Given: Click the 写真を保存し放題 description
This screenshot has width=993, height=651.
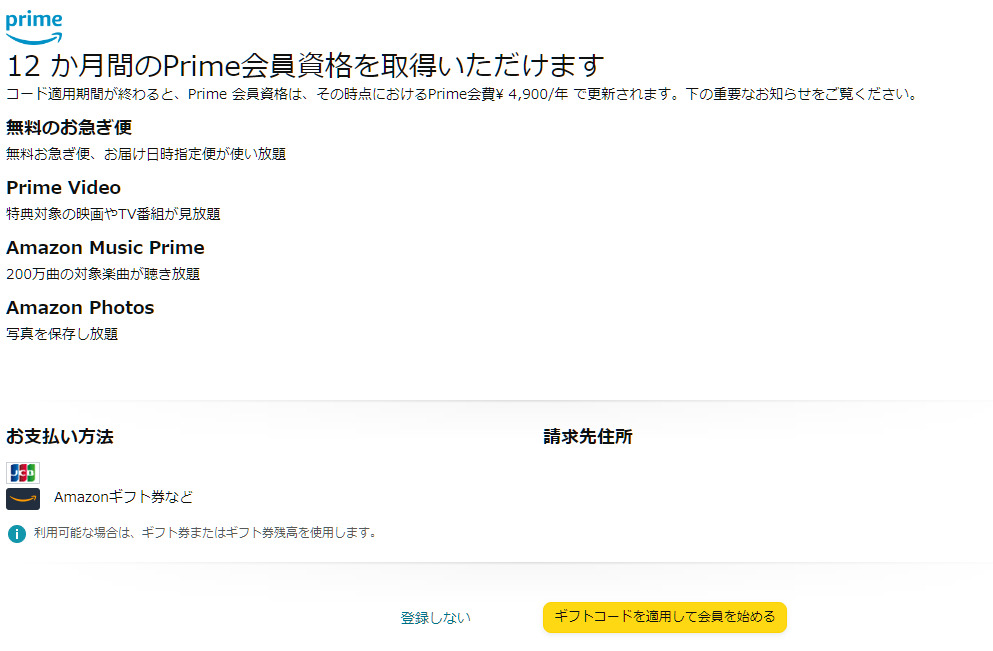Looking at the screenshot, I should (x=62, y=334).
